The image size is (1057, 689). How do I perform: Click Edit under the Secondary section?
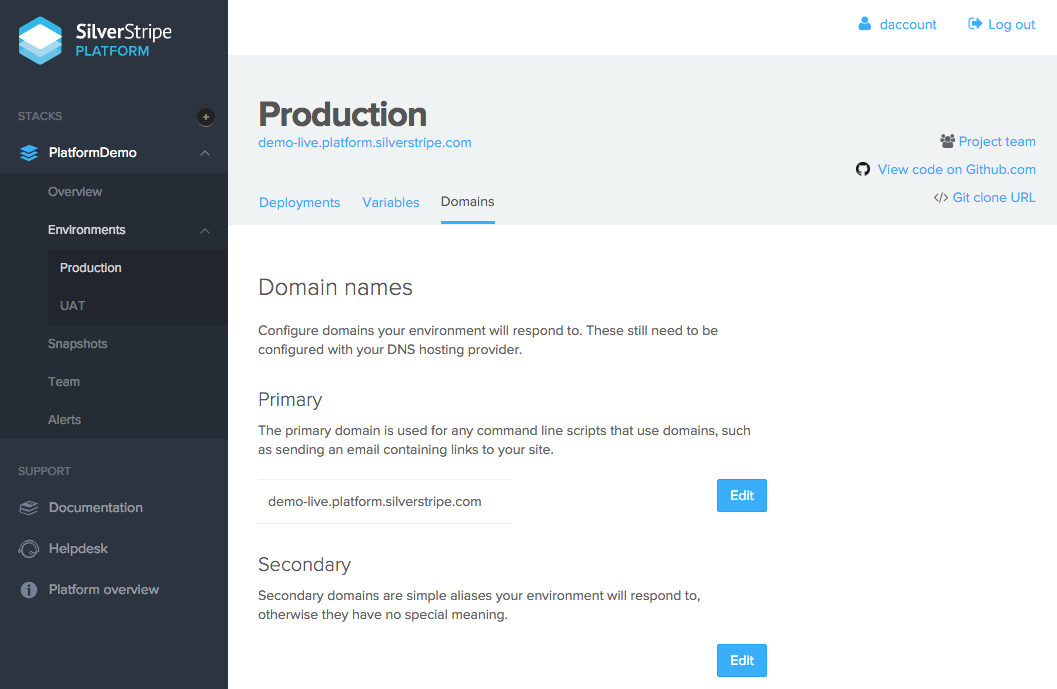(741, 660)
